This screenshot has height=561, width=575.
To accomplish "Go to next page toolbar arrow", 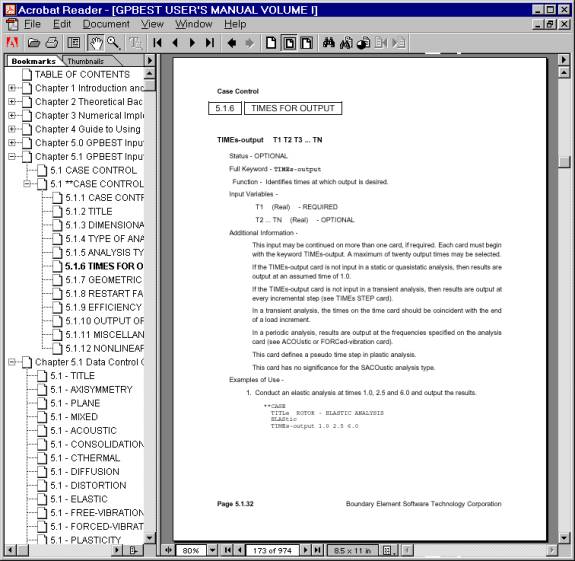I will click(193, 43).
